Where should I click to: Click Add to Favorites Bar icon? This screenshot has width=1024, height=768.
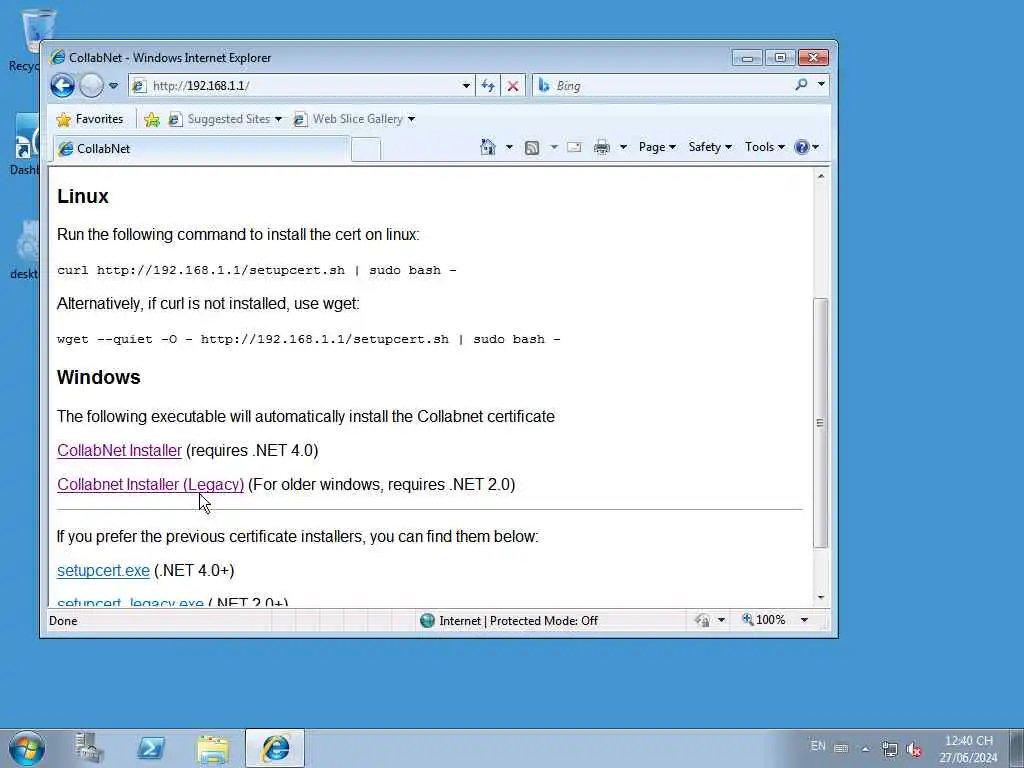click(x=152, y=119)
